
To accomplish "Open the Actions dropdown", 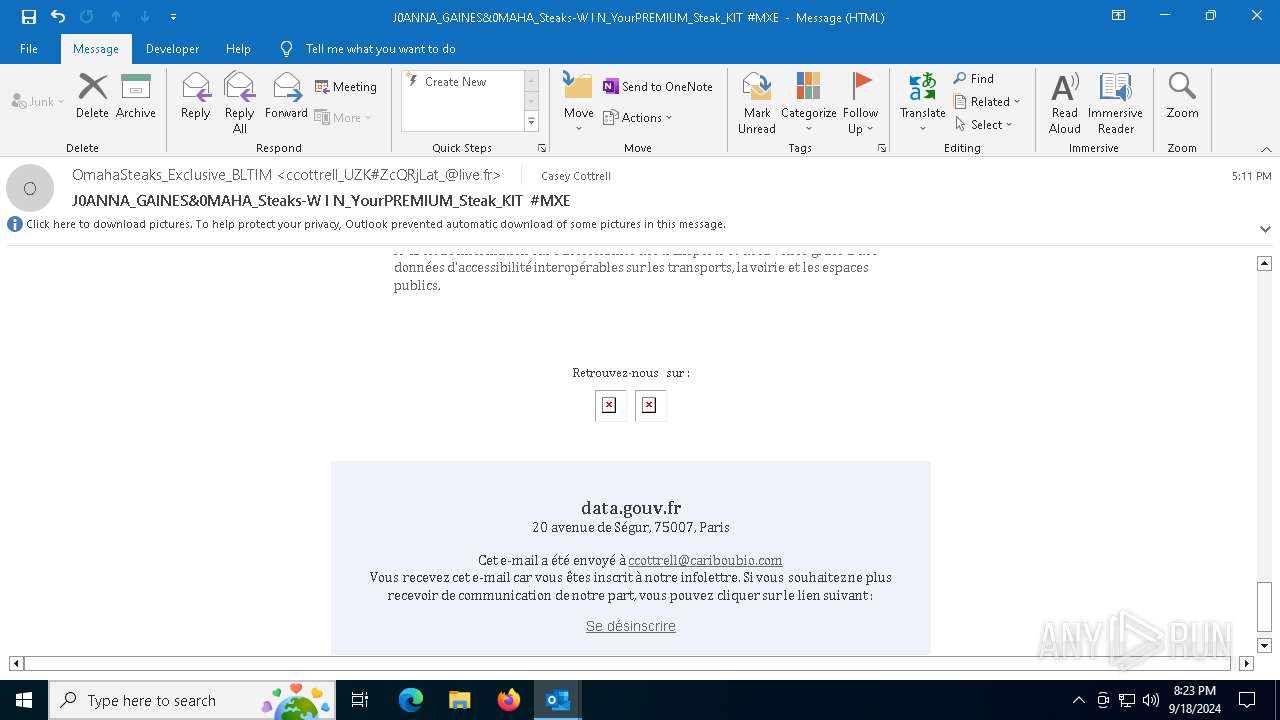I will [x=638, y=117].
